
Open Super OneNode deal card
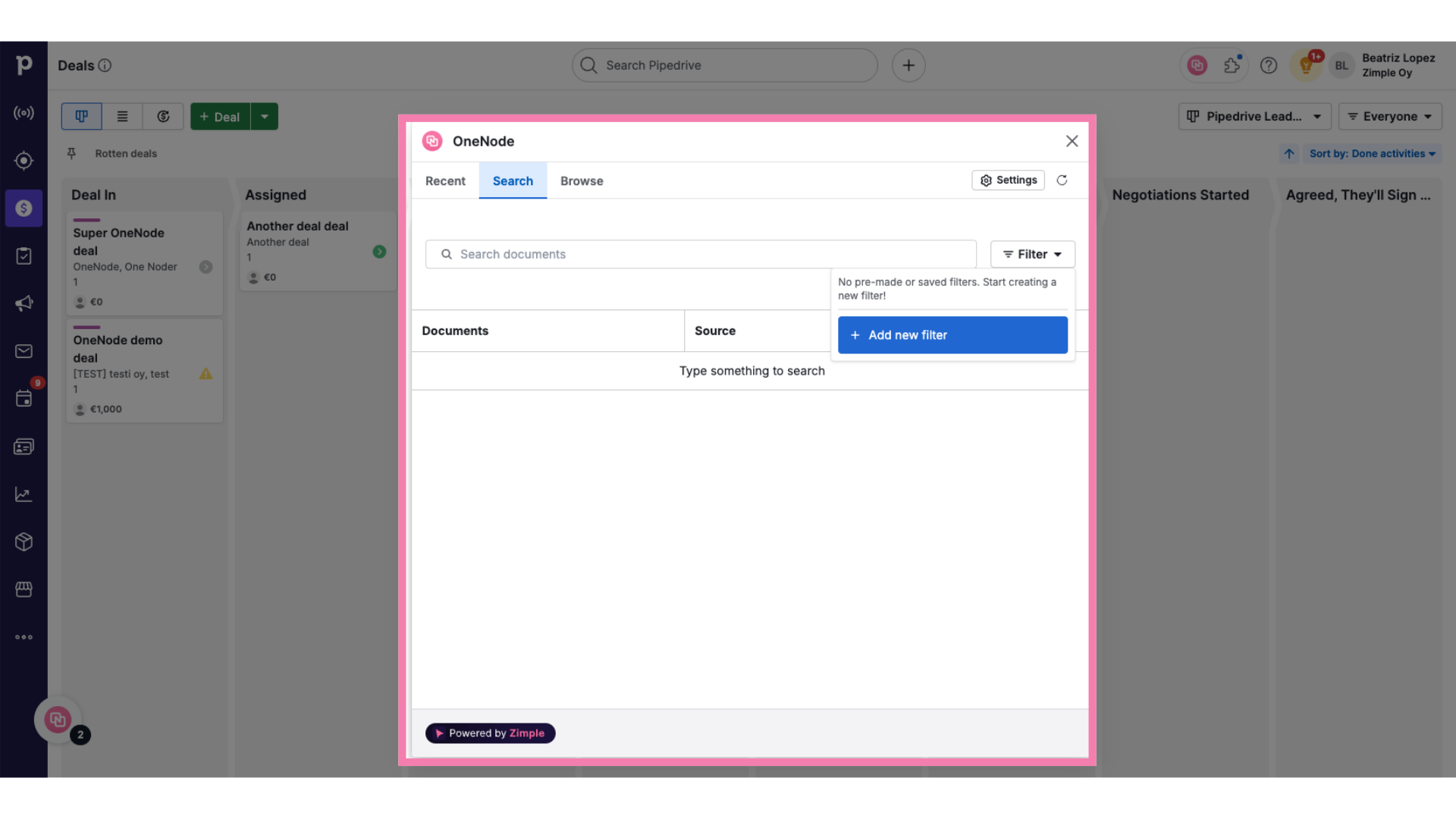tap(144, 264)
